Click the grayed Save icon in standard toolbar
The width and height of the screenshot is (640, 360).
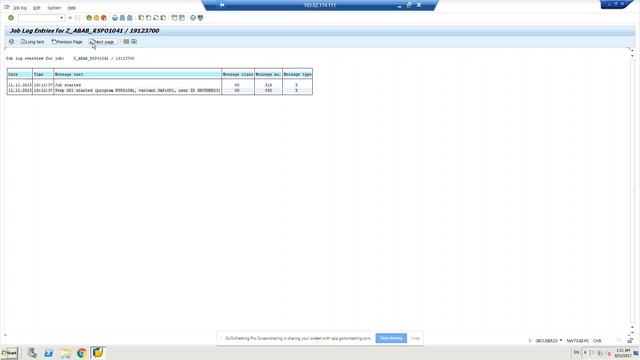tap(78, 18)
